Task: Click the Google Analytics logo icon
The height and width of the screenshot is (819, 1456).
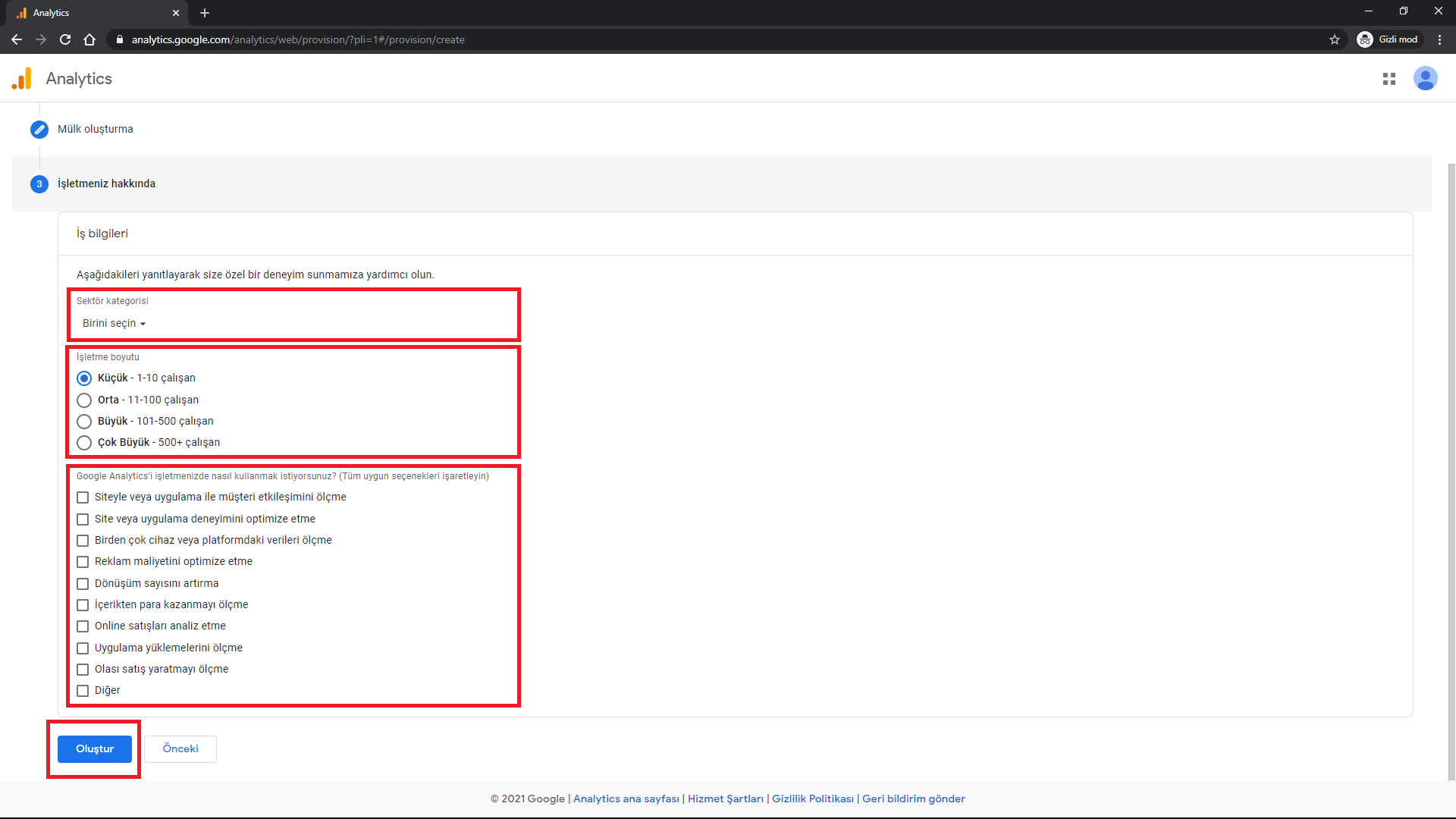Action: pyautogui.click(x=22, y=78)
